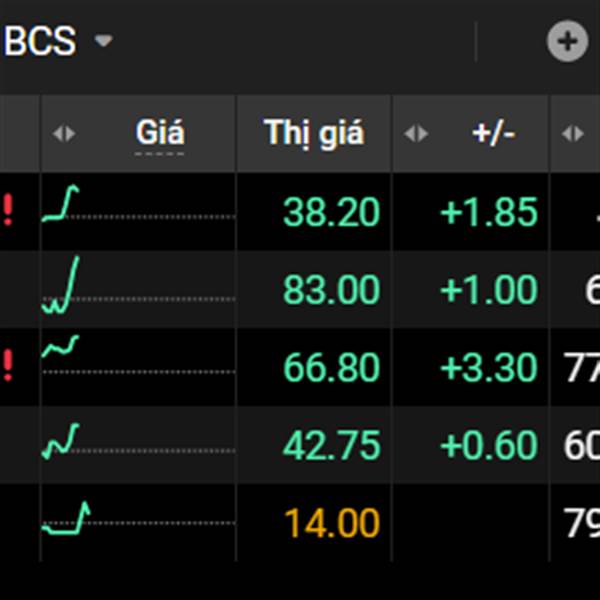This screenshot has width=600, height=600.
Task: Click resize arrows on the rightmost column
Action: coord(573,134)
